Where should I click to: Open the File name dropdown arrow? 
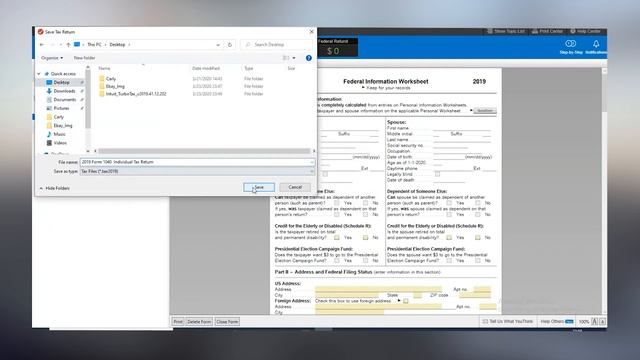[311, 162]
